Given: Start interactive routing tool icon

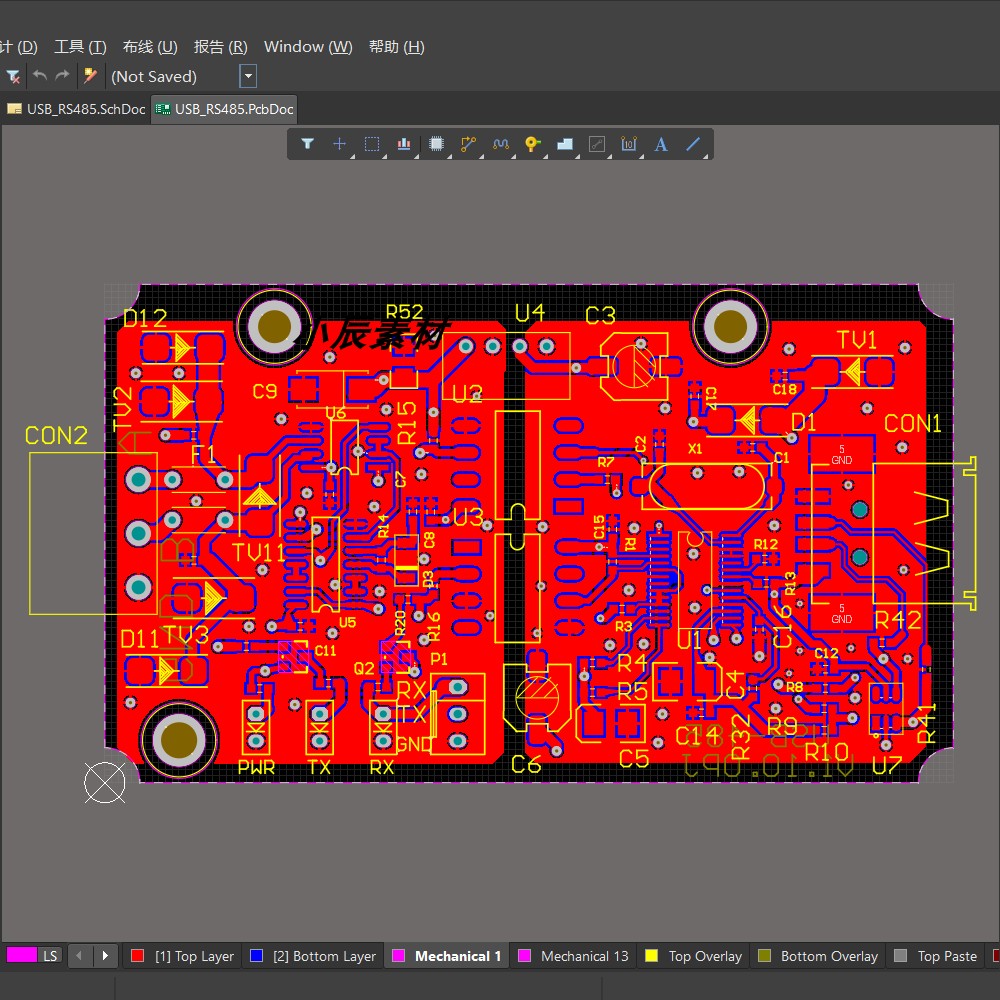Looking at the screenshot, I should 468,144.
